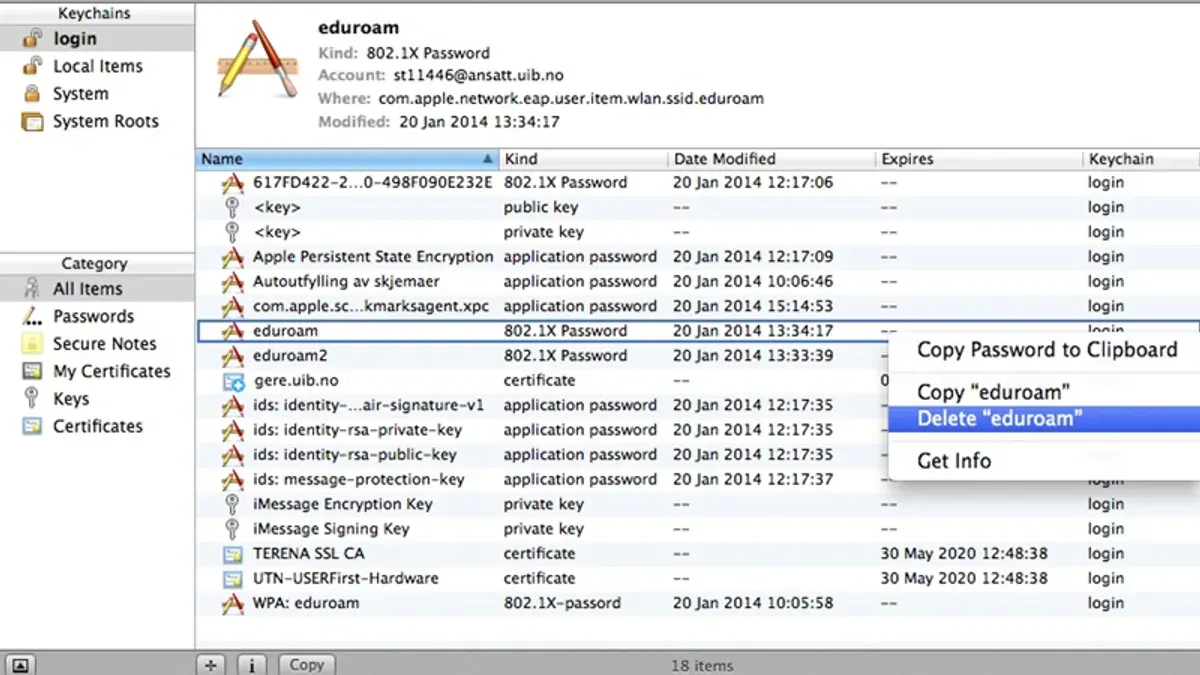Click the add item plus button
This screenshot has width=1200, height=675.
(x=210, y=664)
